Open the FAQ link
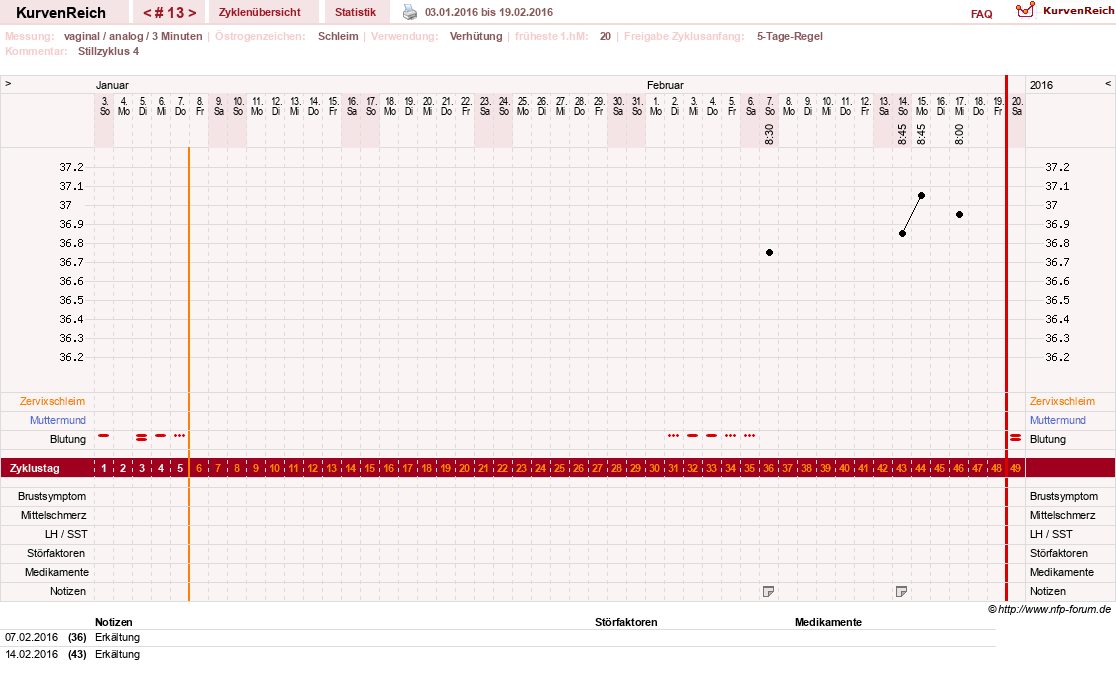 [x=981, y=14]
